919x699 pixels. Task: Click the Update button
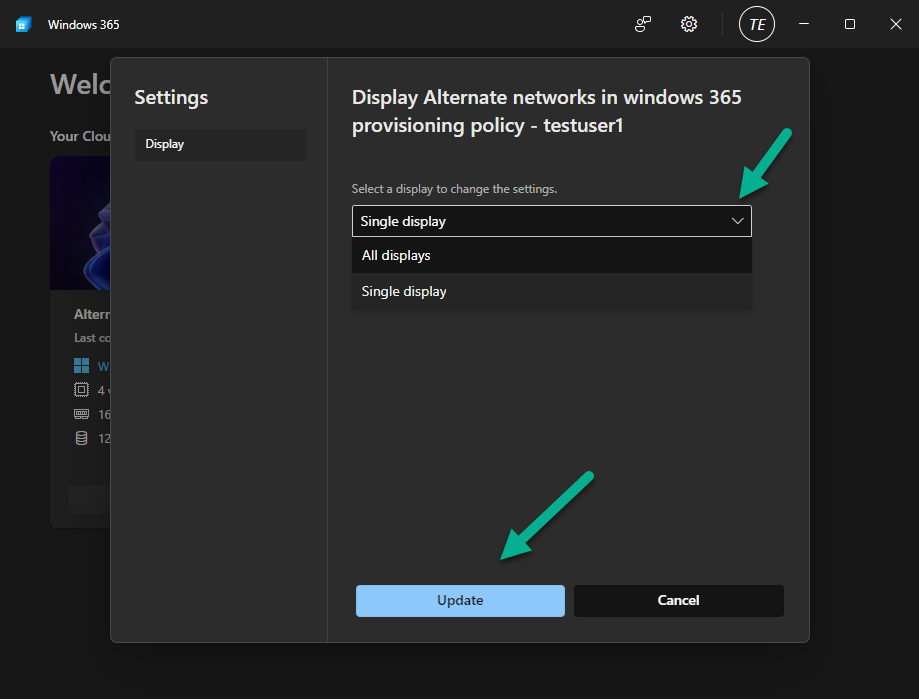tap(460, 601)
